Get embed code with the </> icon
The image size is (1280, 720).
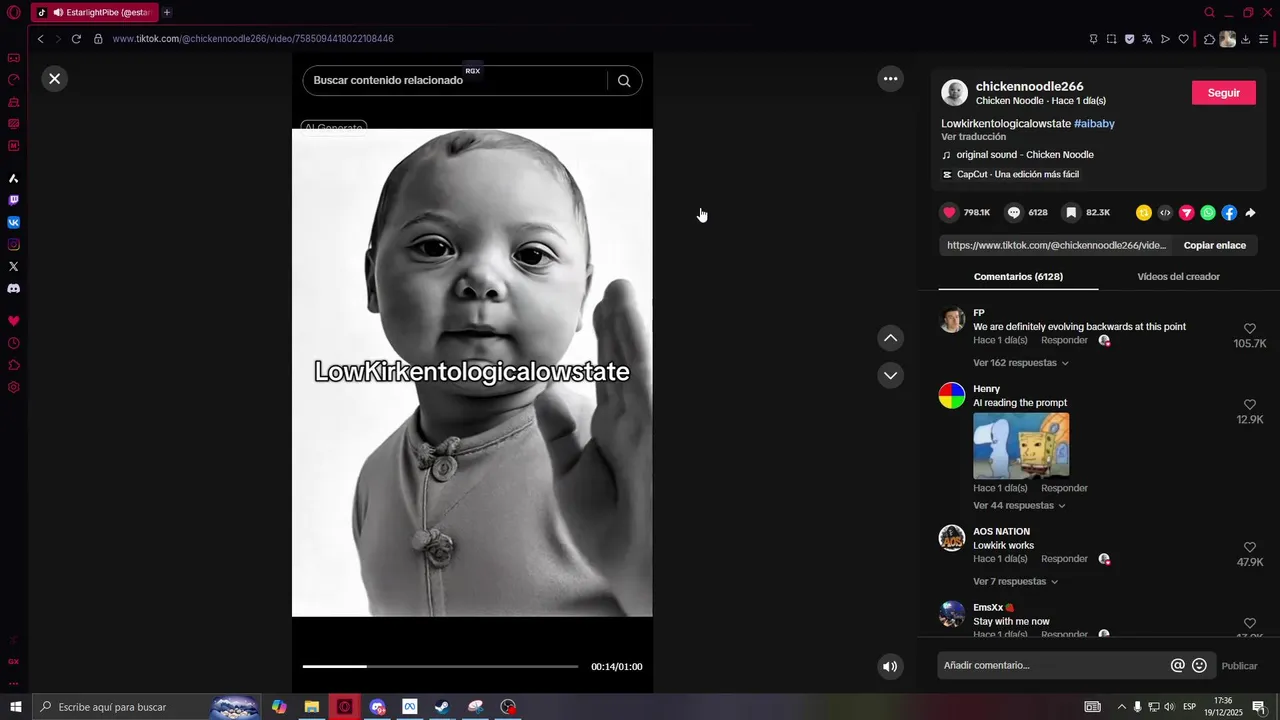1165,212
